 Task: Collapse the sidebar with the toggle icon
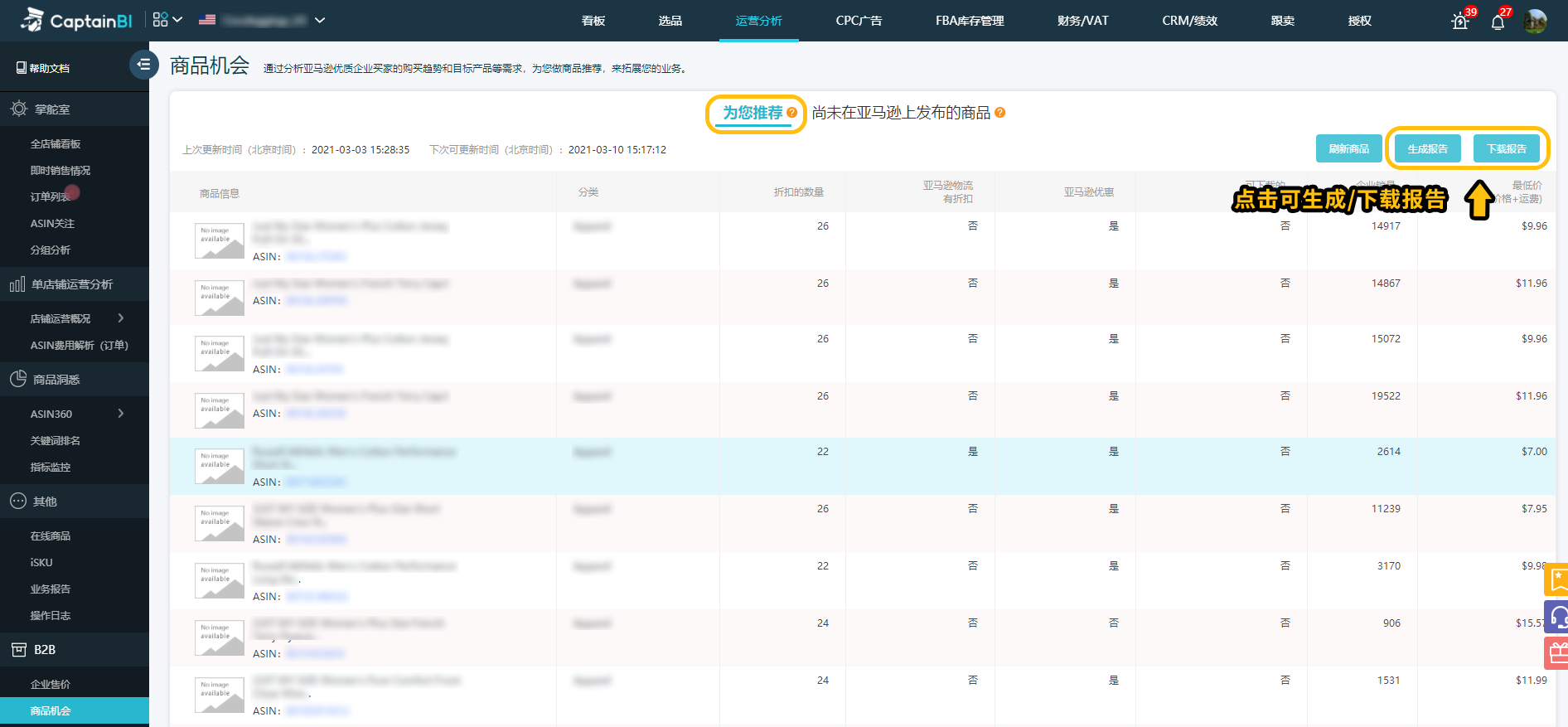pyautogui.click(x=143, y=64)
